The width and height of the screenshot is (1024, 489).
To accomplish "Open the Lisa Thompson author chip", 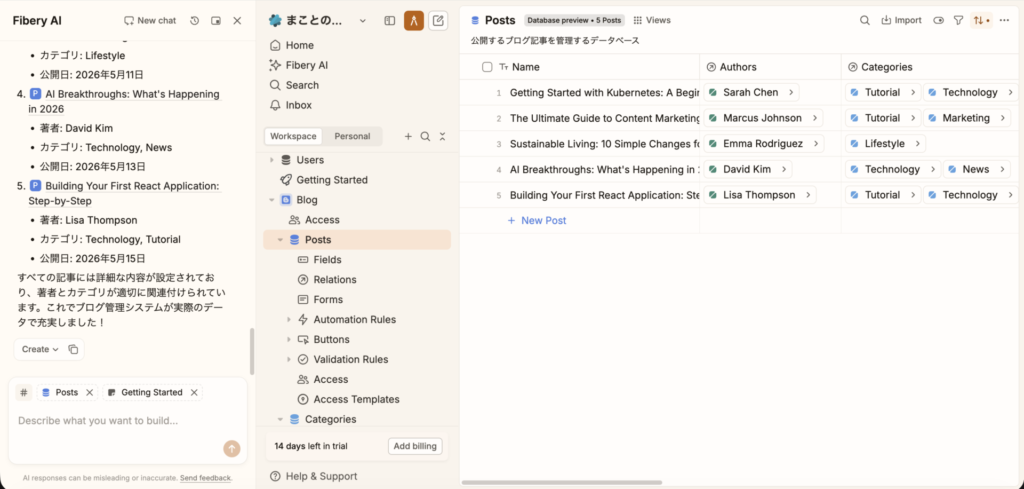I will [x=760, y=195].
